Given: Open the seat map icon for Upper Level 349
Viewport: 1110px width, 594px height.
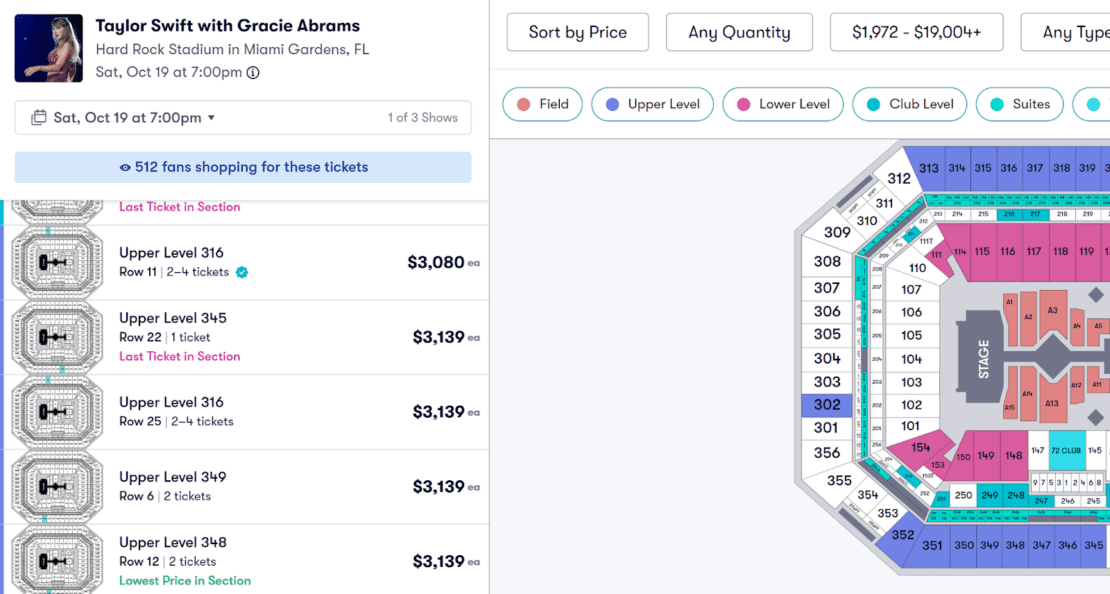Looking at the screenshot, I should [x=56, y=485].
